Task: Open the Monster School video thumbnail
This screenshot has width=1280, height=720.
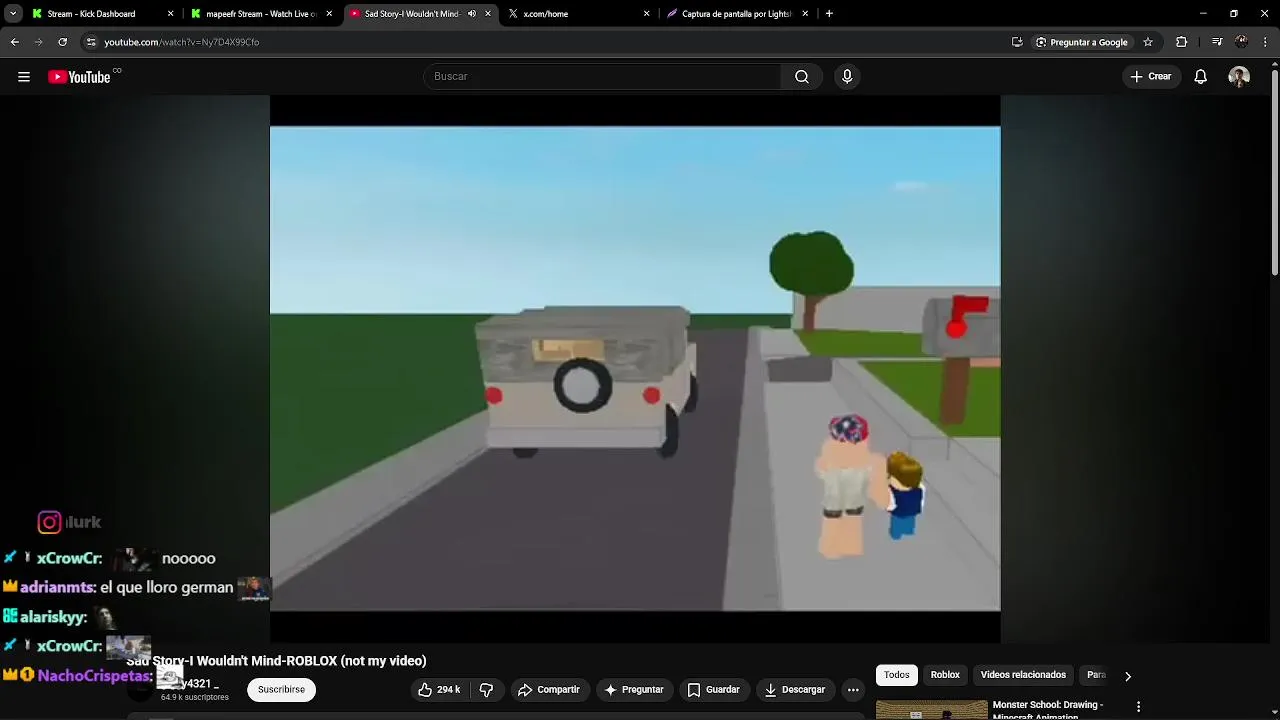Action: click(x=931, y=711)
